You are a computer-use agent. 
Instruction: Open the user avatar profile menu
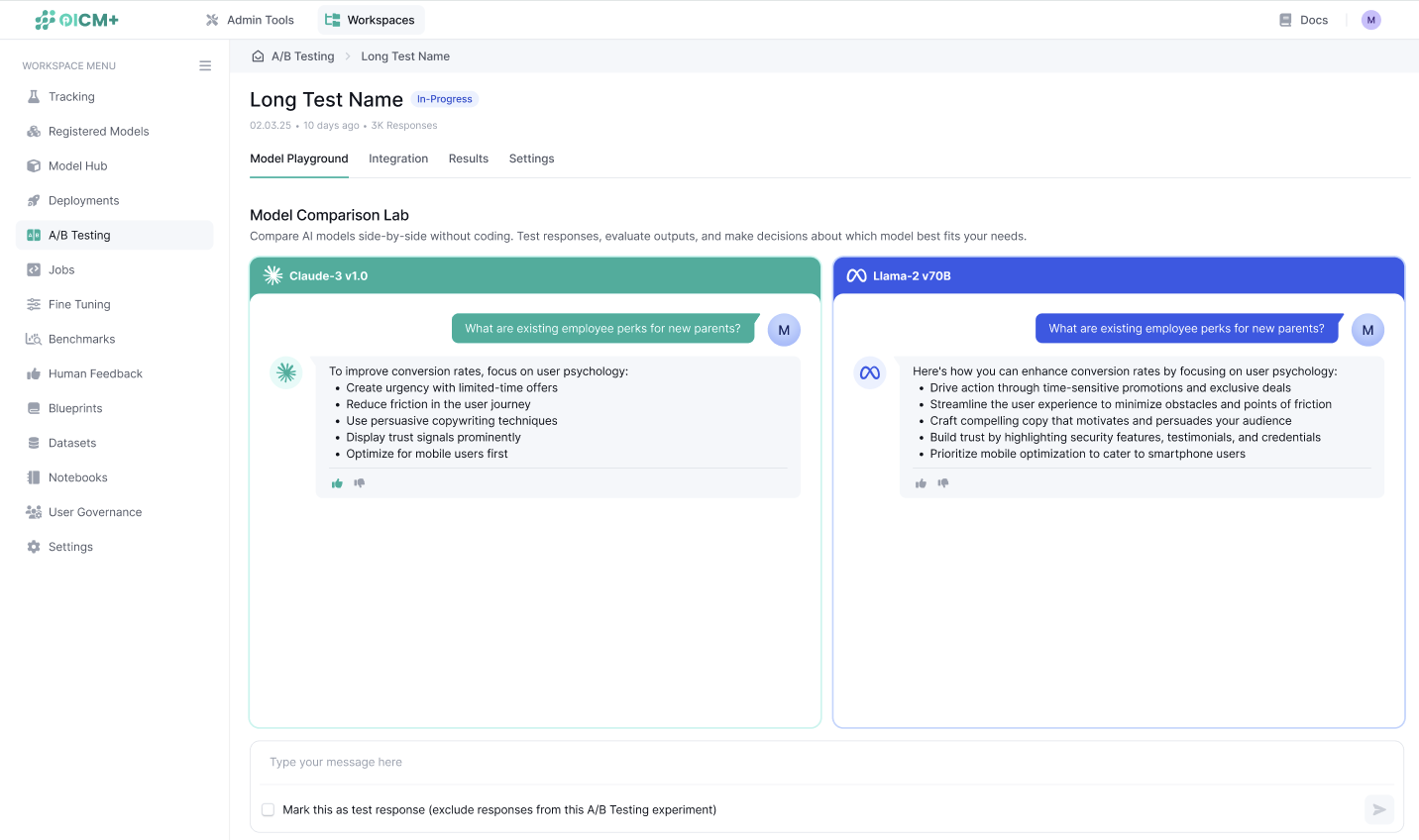pyautogui.click(x=1370, y=20)
